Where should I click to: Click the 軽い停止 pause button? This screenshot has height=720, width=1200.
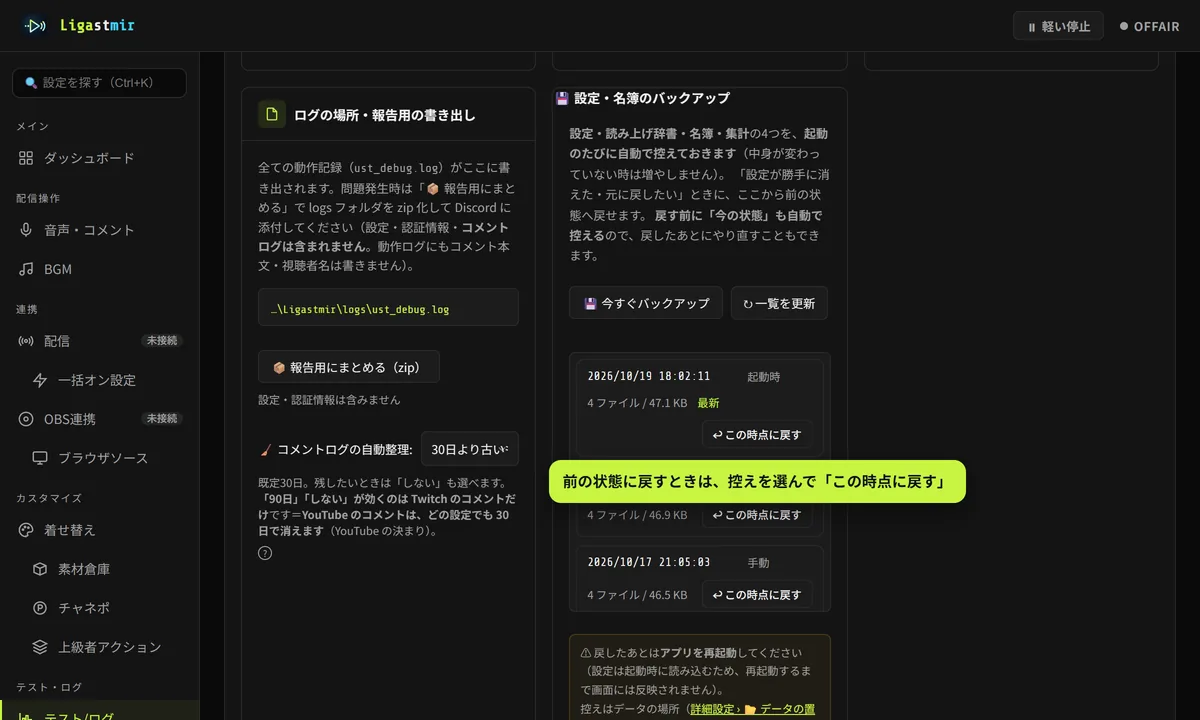[1058, 26]
